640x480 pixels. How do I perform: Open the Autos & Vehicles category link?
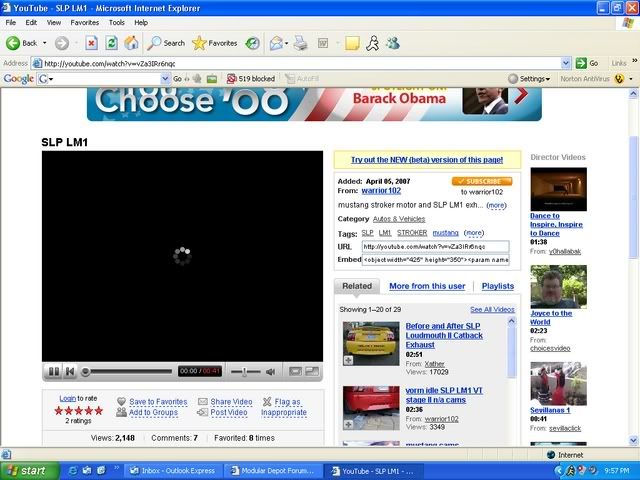(x=399, y=219)
